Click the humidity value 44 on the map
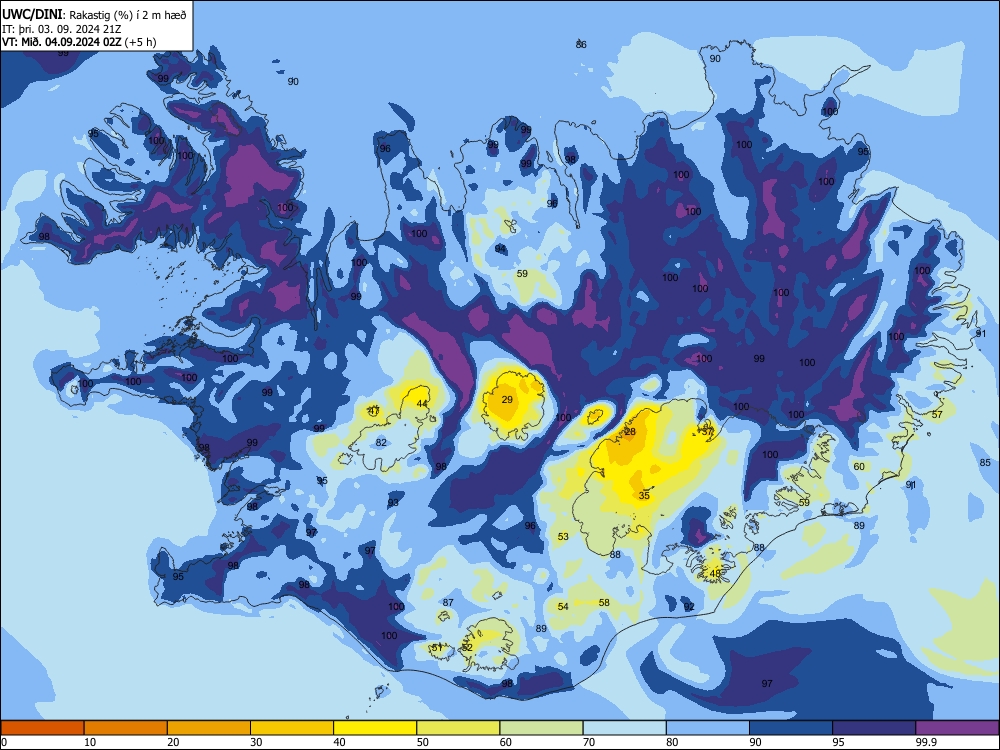This screenshot has height=750, width=1000. tap(422, 404)
